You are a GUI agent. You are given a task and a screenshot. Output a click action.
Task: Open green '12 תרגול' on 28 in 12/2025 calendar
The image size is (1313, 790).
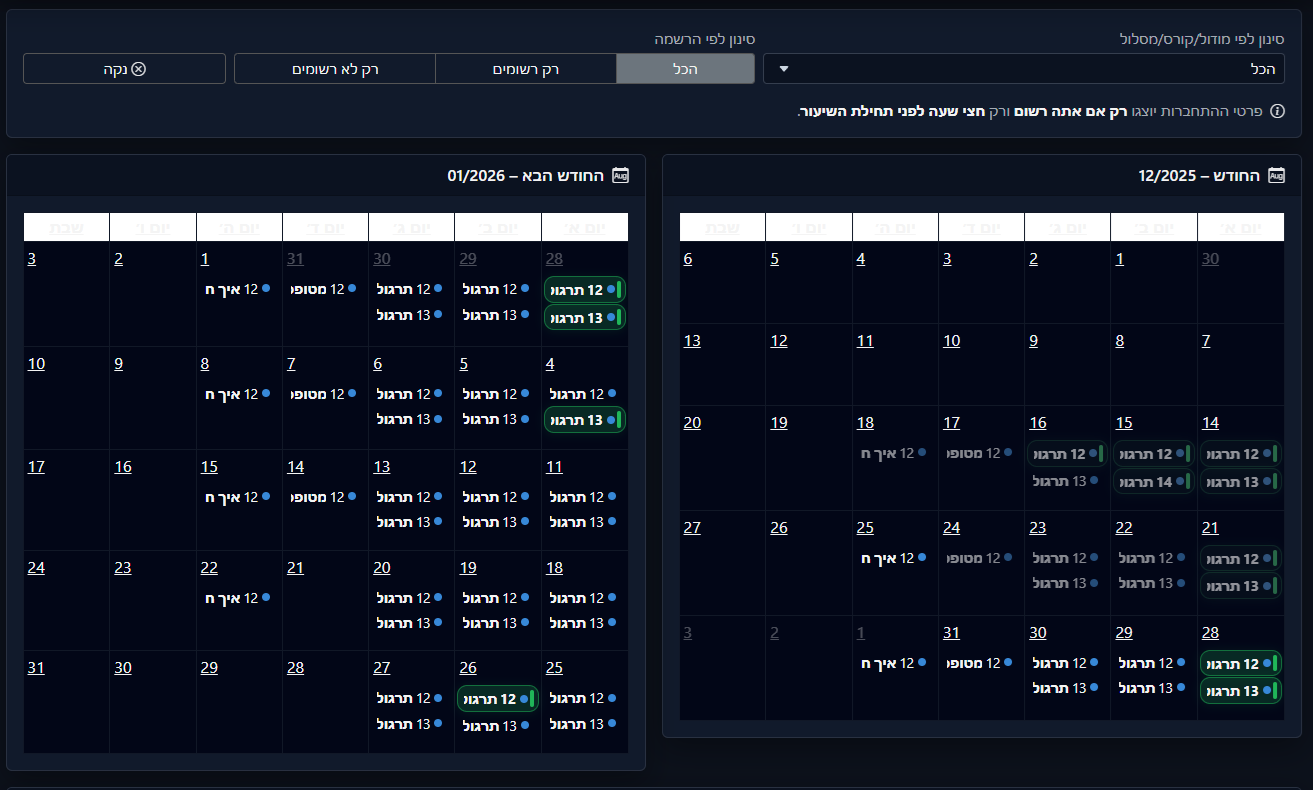[1240, 663]
